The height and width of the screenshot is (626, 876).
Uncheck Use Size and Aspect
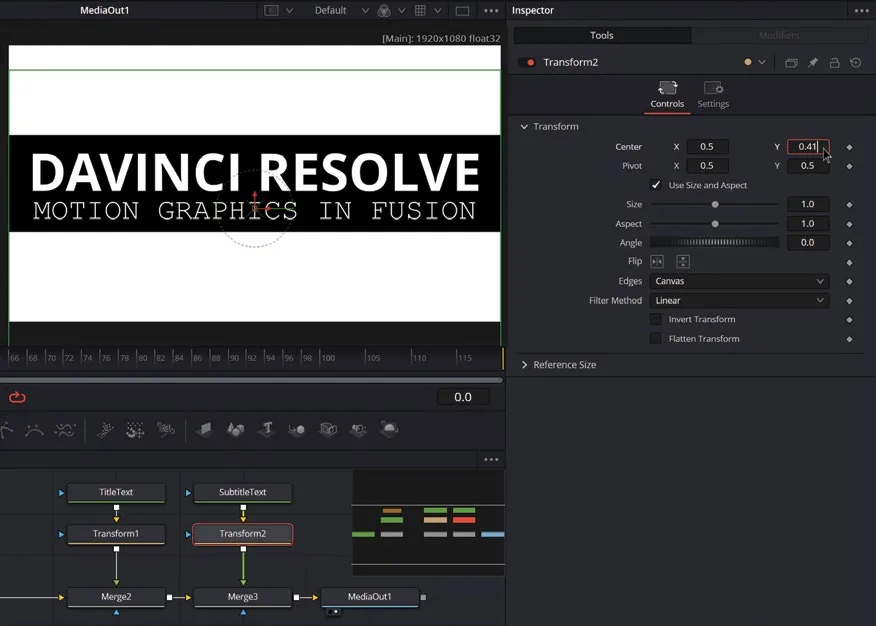tap(656, 185)
